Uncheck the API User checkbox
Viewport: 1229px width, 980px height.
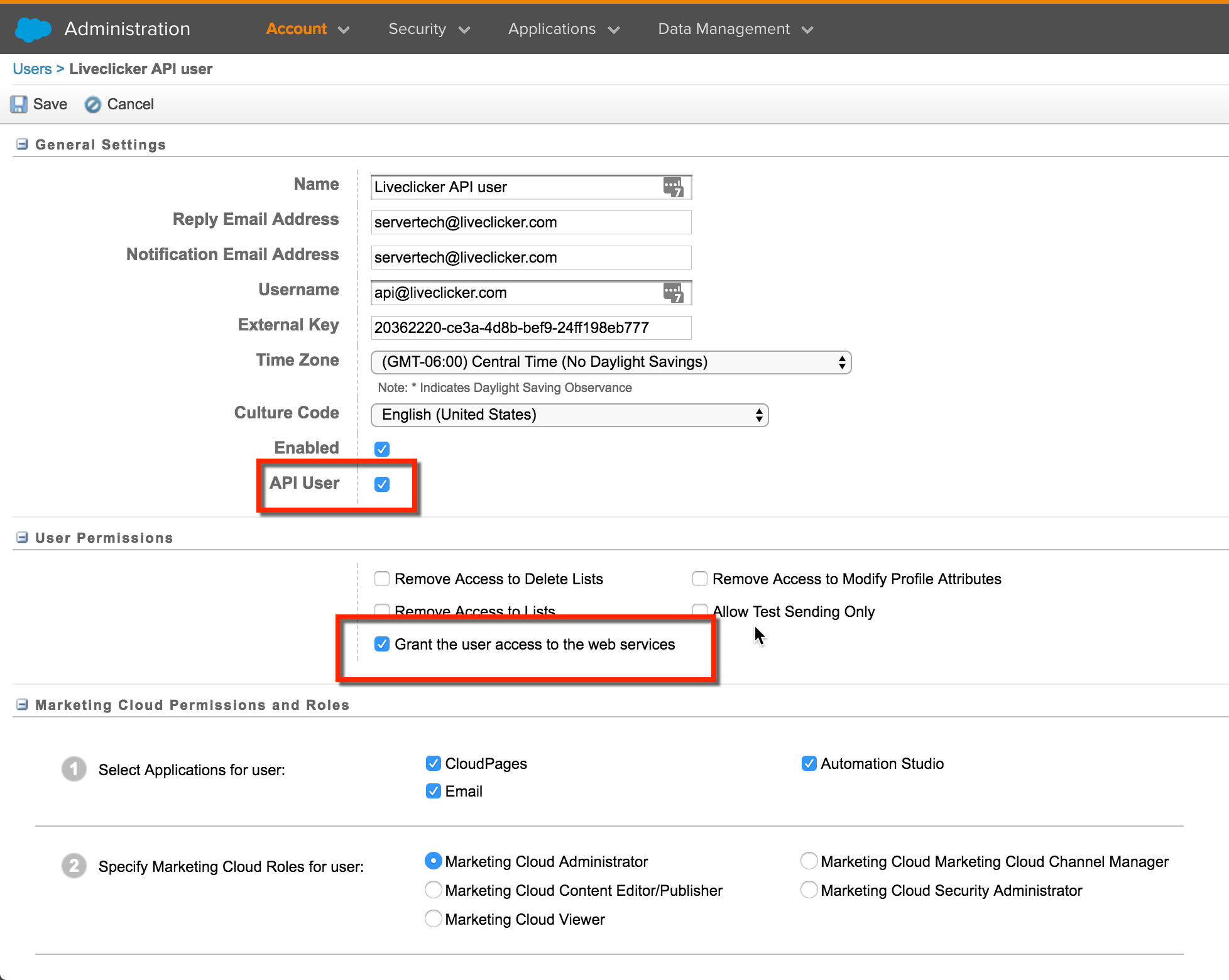point(382,484)
